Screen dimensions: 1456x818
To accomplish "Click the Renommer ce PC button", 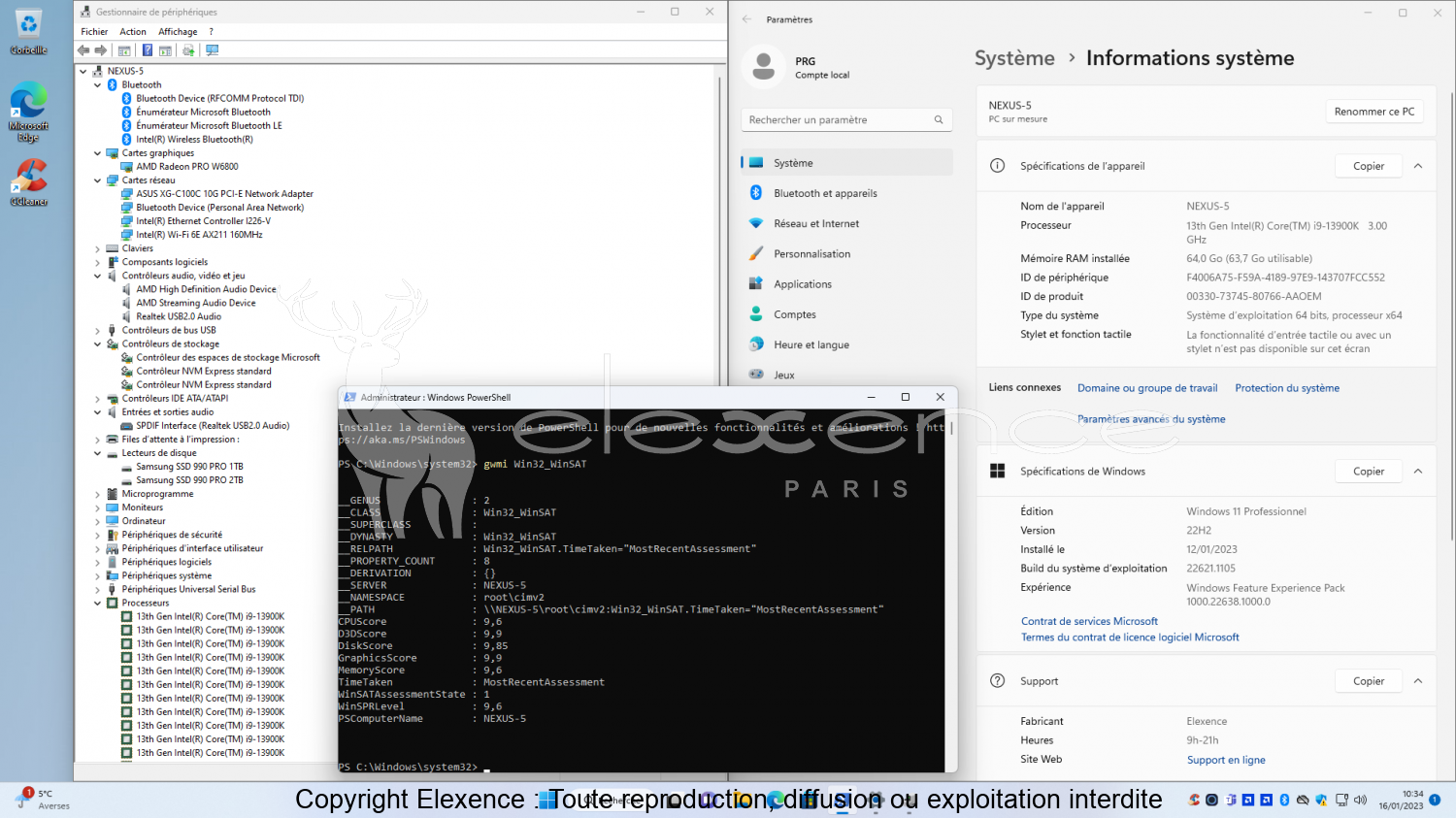I will [1374, 112].
